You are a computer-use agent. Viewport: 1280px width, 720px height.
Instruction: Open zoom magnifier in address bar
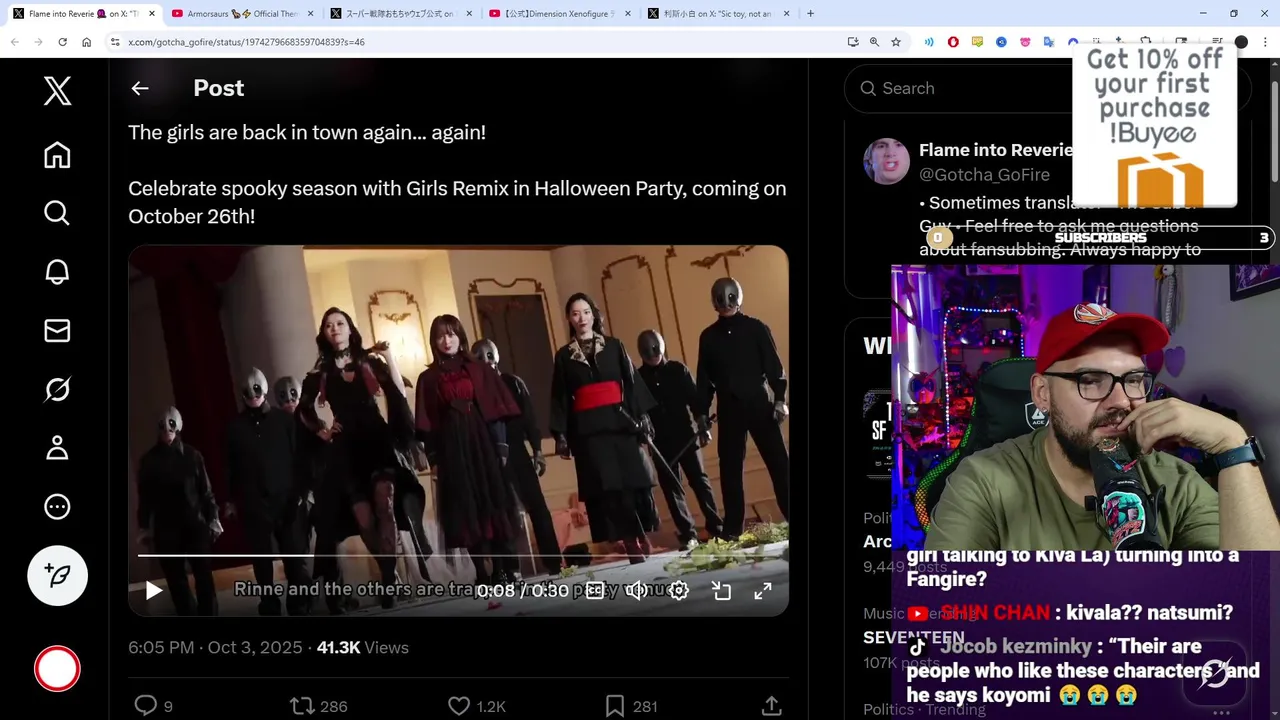tap(874, 42)
